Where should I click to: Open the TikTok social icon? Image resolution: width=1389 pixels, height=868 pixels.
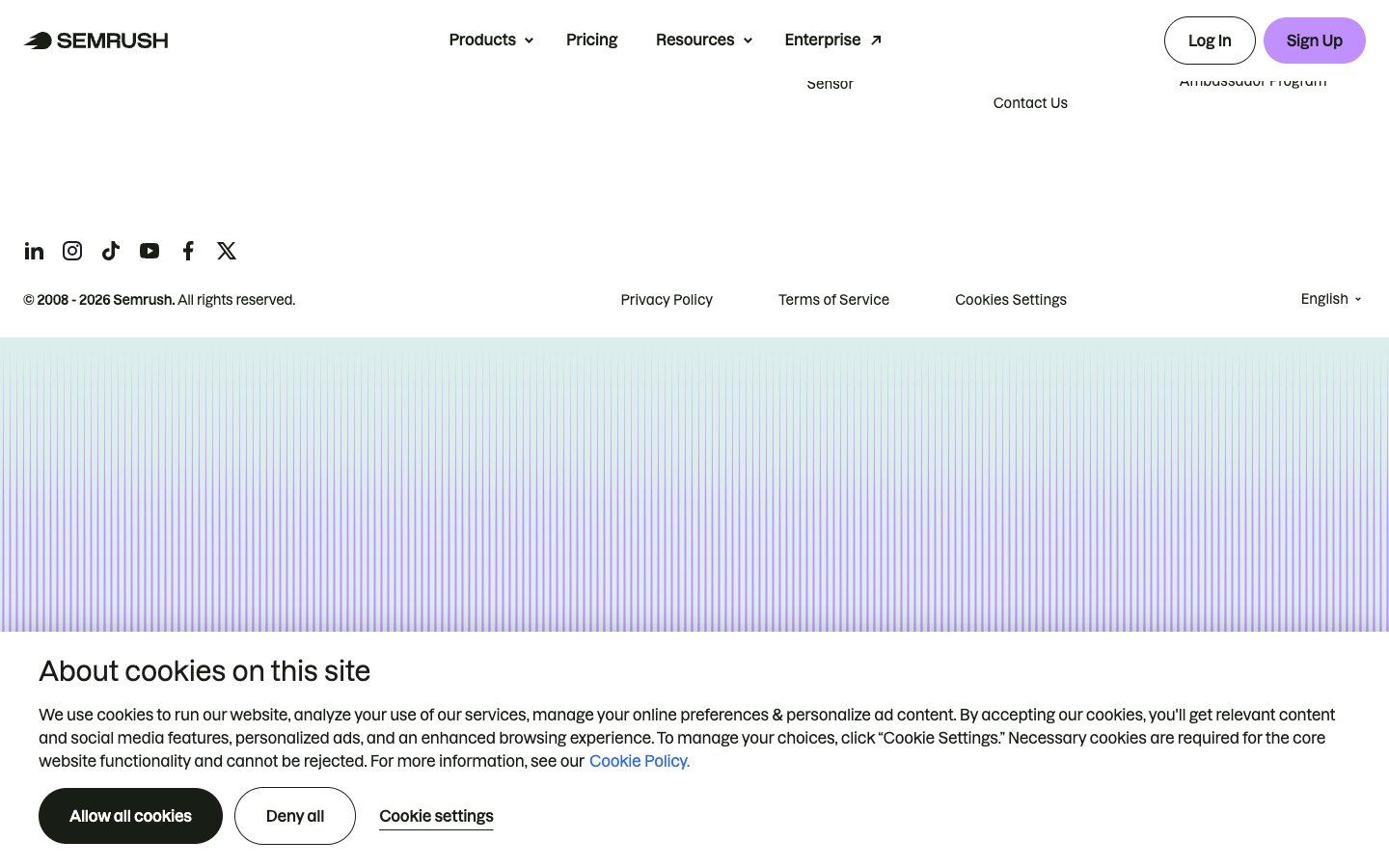[x=111, y=251]
